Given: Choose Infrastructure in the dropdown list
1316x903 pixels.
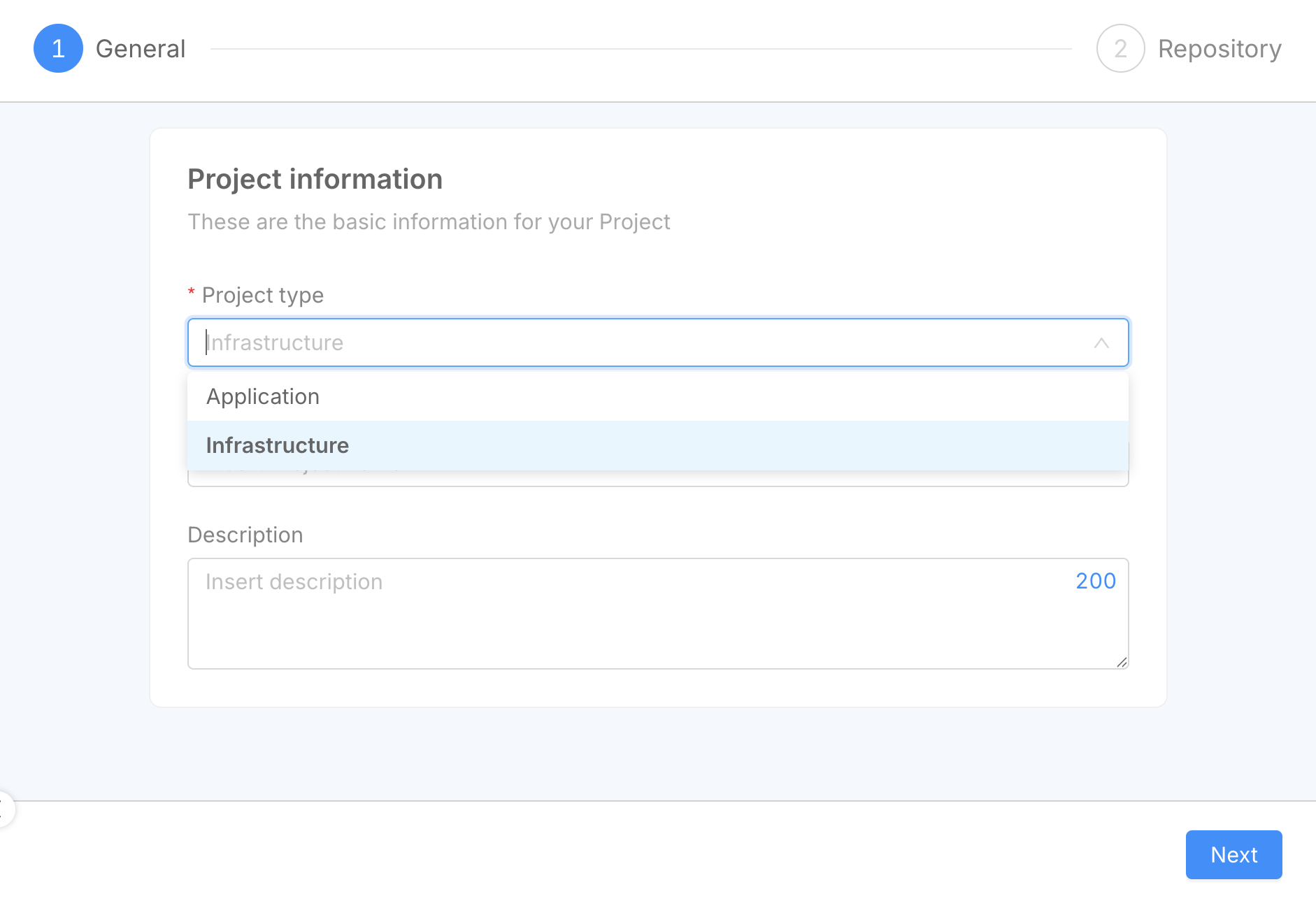Looking at the screenshot, I should [x=658, y=445].
